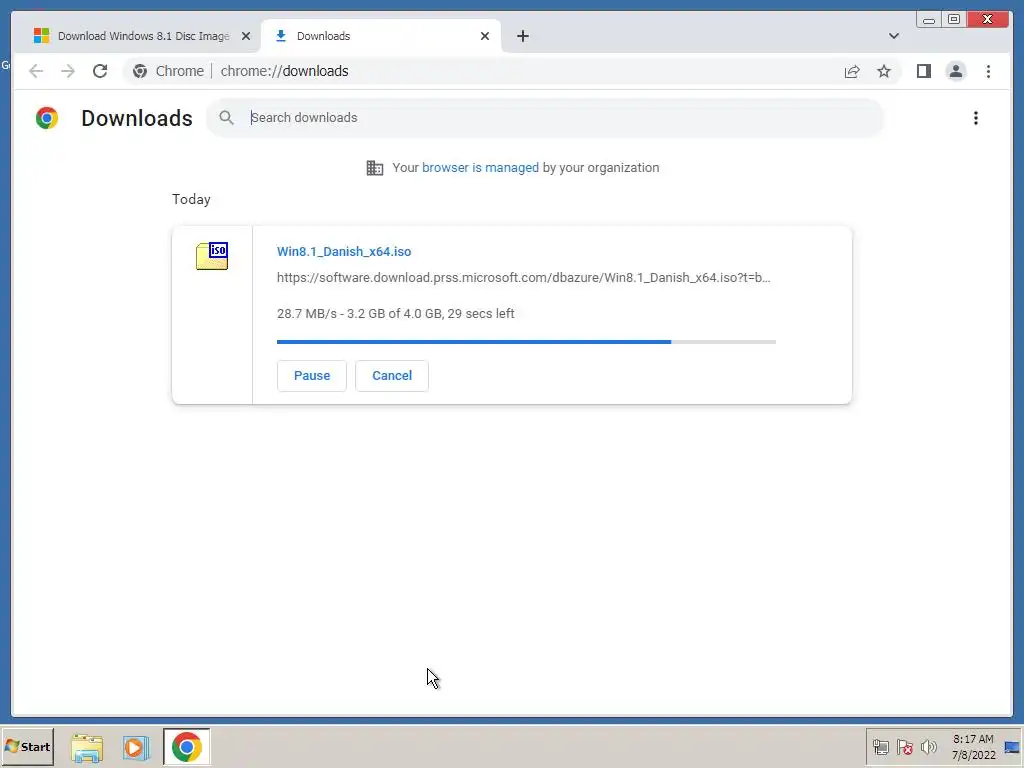Open the Win8.1_Danish_x64.iso file link
Viewport: 1024px width, 768px height.
344,251
